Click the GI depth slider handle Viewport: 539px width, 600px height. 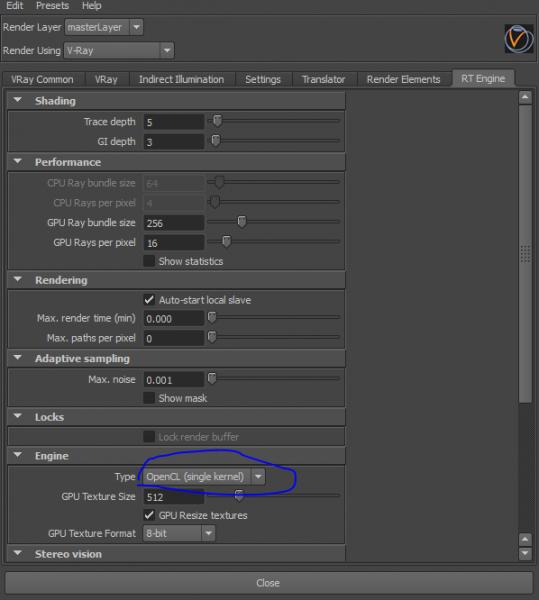216,140
